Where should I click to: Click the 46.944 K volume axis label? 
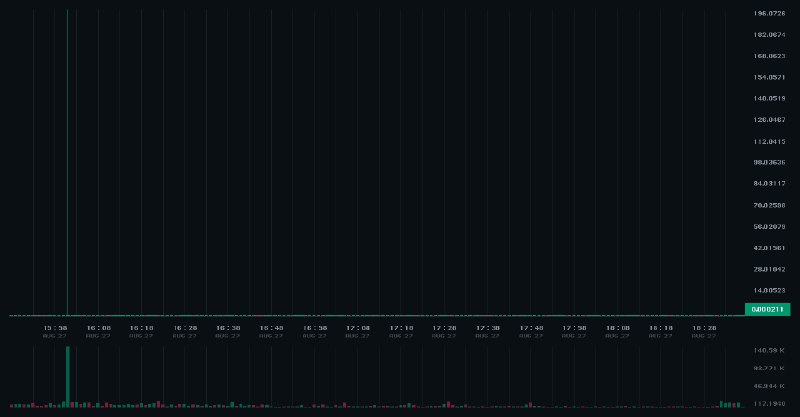coord(769,386)
